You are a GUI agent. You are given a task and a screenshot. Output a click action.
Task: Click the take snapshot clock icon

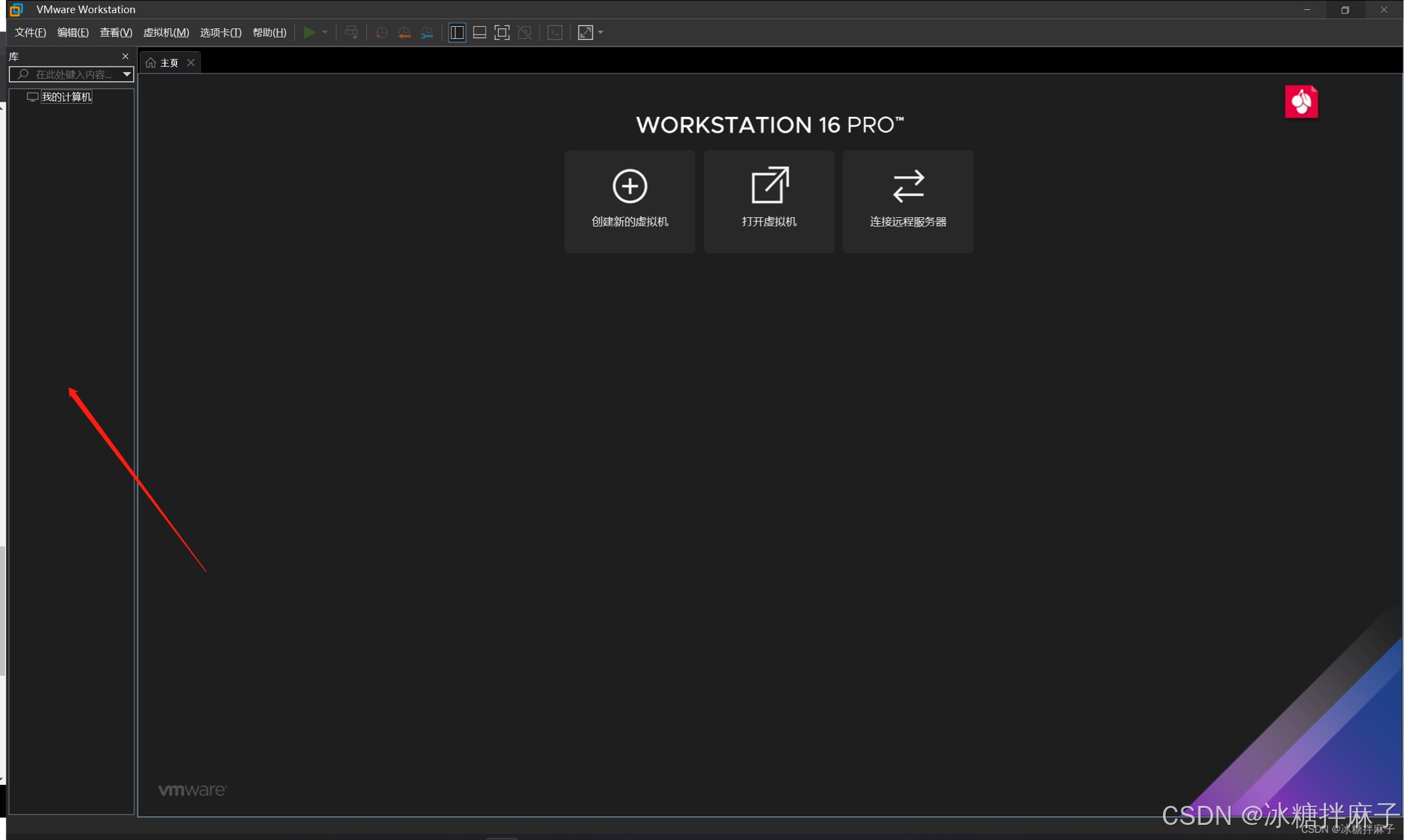[381, 33]
